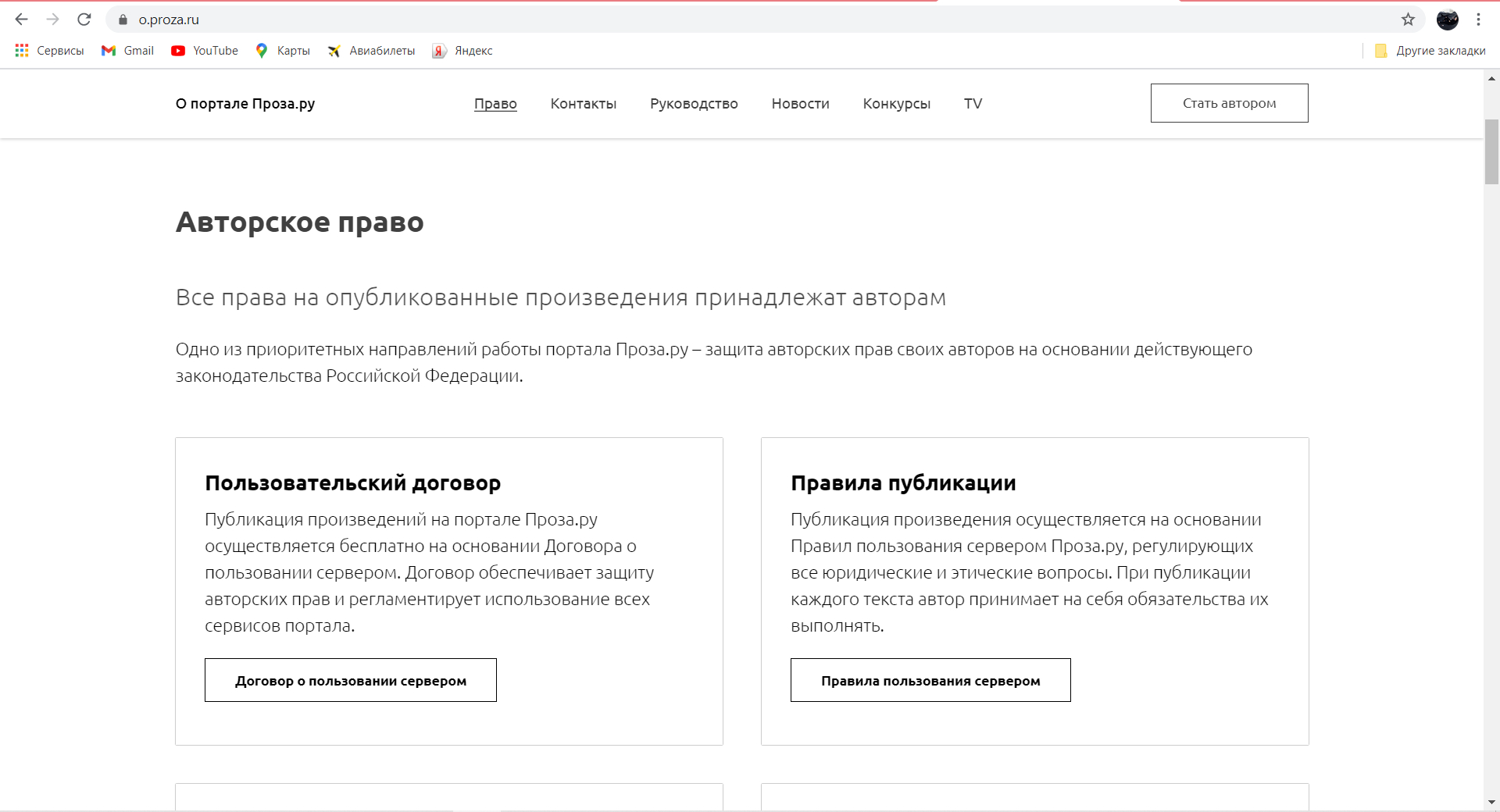This screenshot has width=1500, height=812.
Task: Open the Новости menu item
Action: point(800,104)
